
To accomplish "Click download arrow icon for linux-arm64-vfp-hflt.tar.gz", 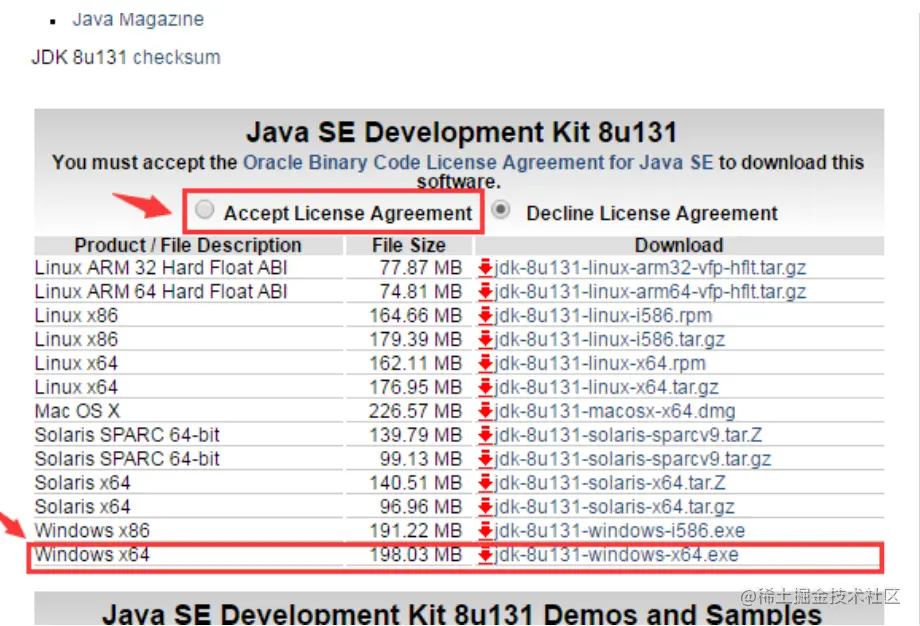I will tap(485, 292).
